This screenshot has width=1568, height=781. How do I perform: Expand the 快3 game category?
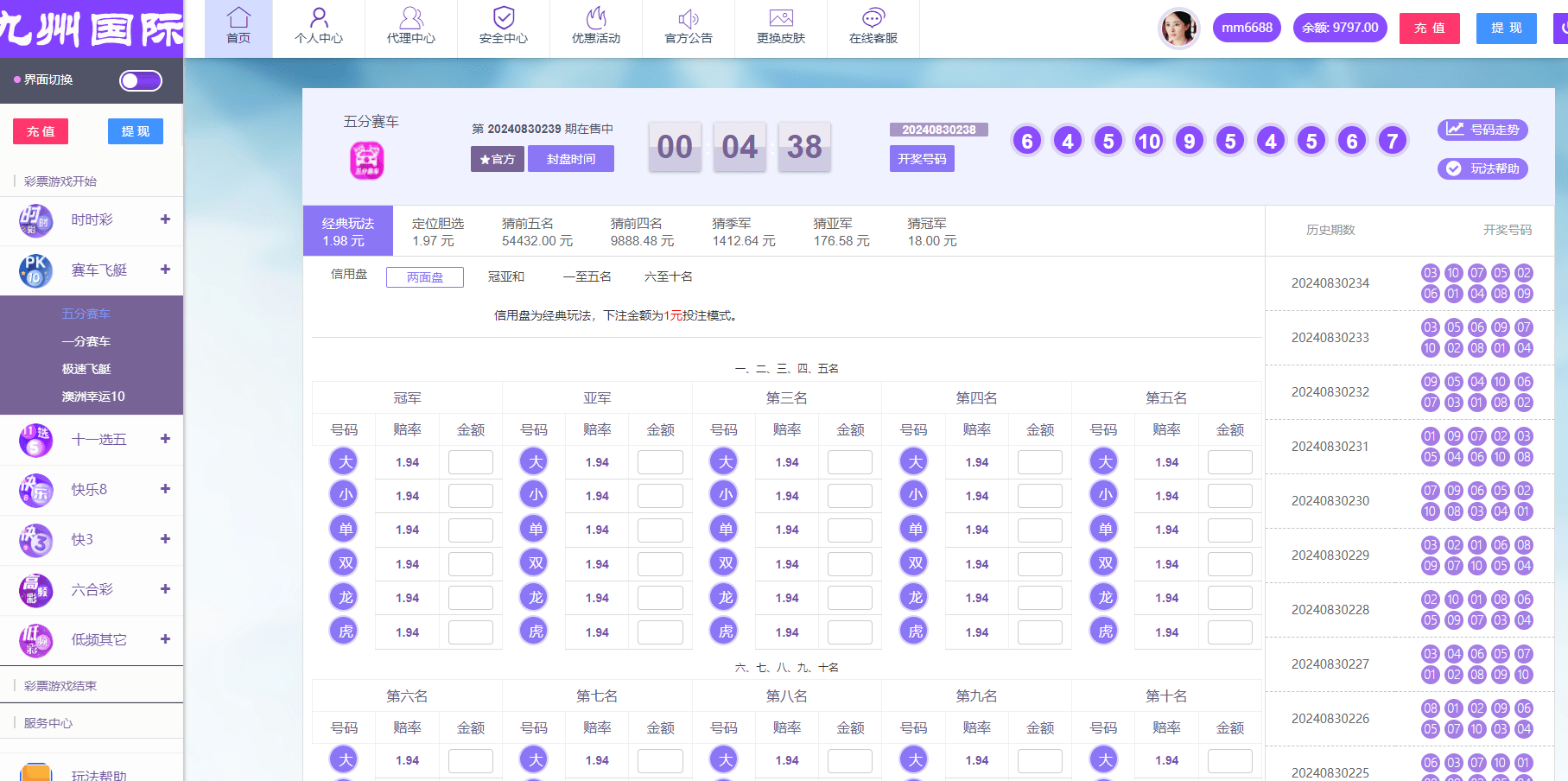click(164, 540)
